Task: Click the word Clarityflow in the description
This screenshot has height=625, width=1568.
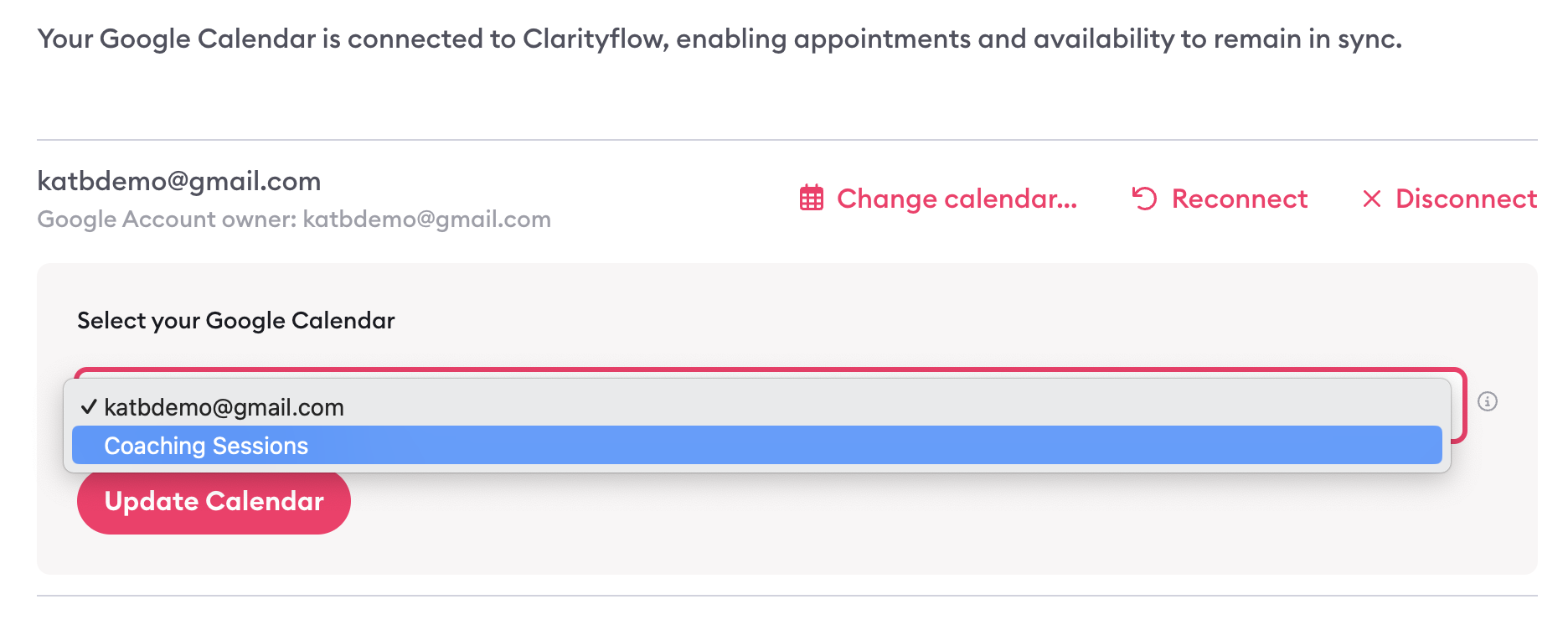Action: [x=595, y=39]
